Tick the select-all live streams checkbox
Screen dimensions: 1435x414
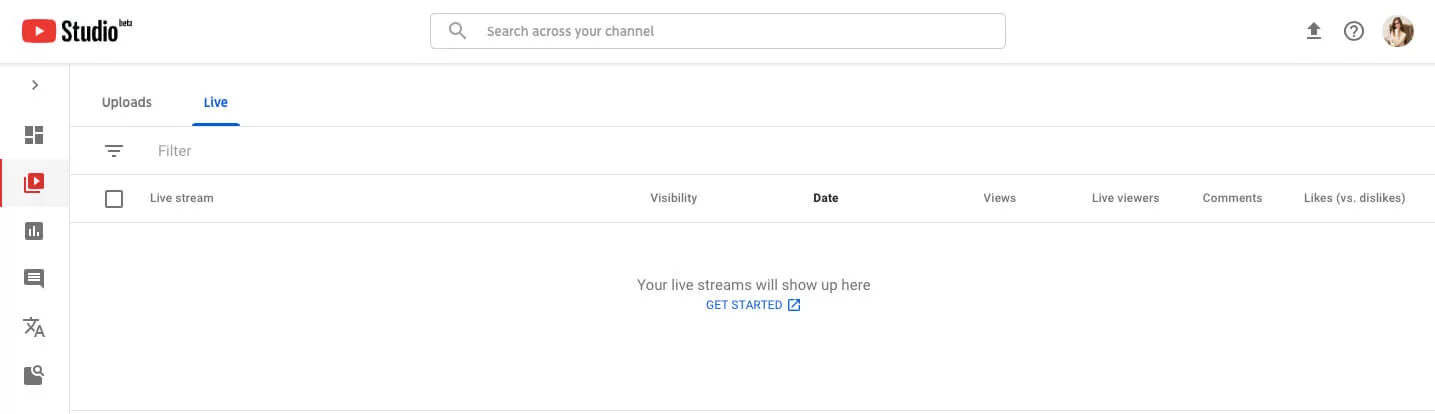pos(114,199)
